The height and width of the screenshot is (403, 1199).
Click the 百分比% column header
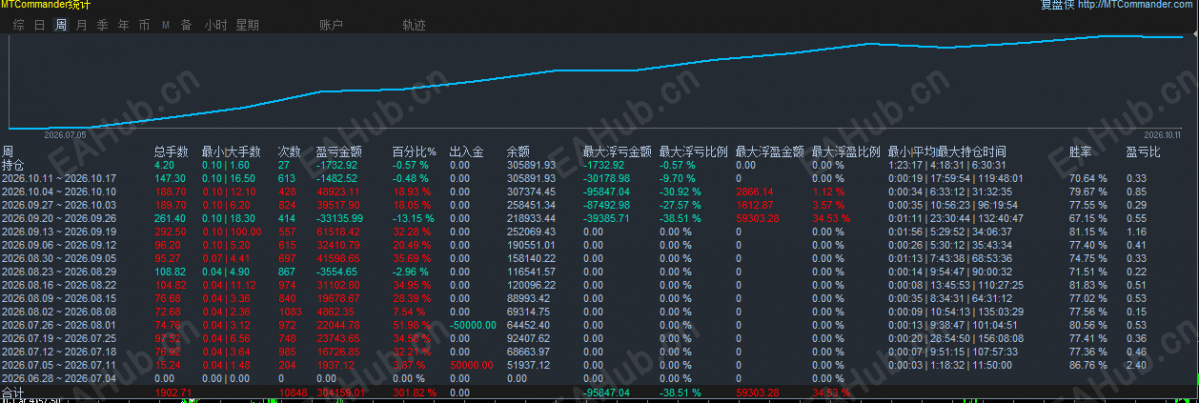[x=414, y=152]
